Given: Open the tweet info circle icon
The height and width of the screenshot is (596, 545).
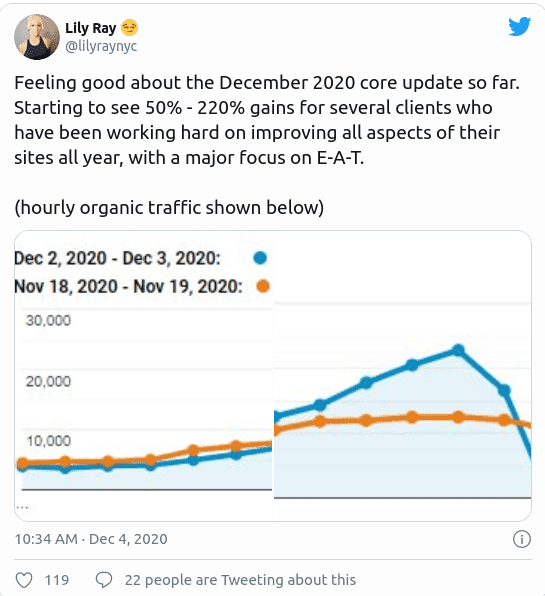Looking at the screenshot, I should pos(522,539).
